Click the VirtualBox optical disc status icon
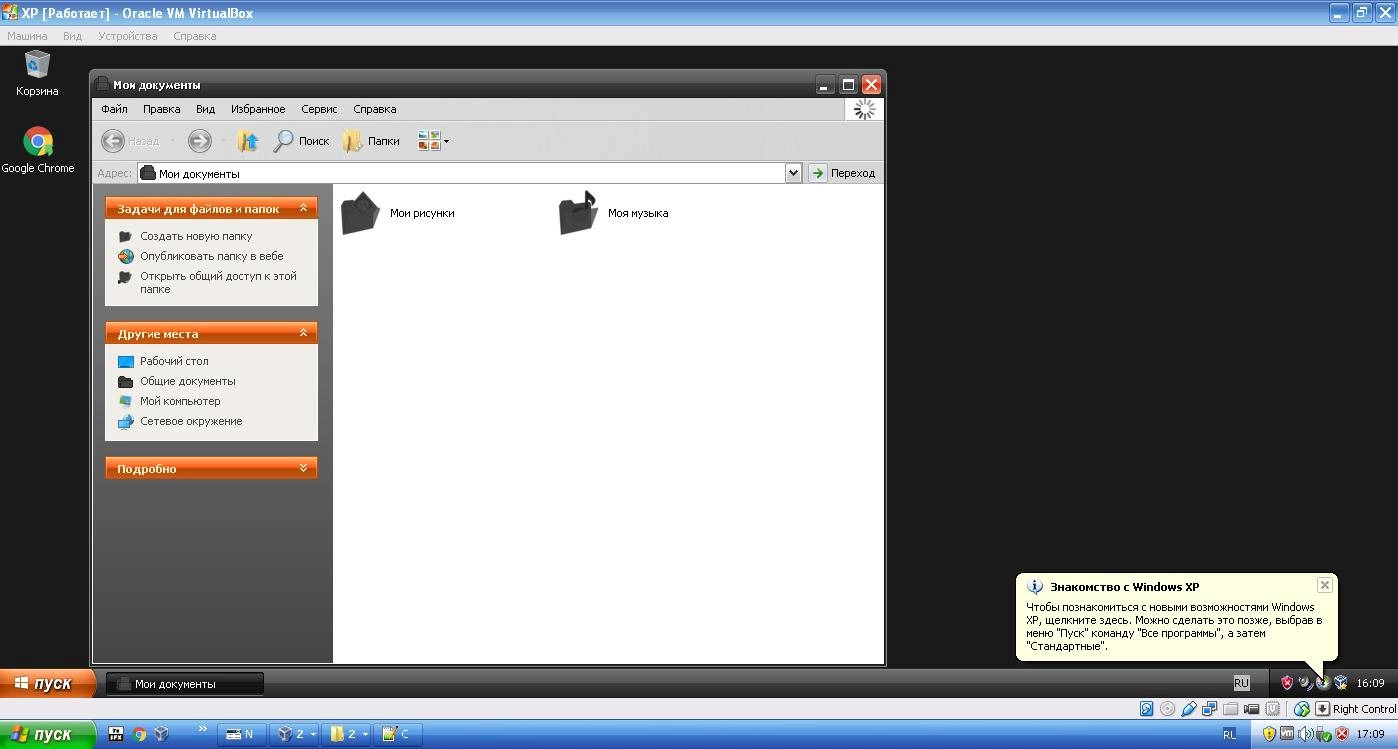The image size is (1398, 749). click(1167, 708)
